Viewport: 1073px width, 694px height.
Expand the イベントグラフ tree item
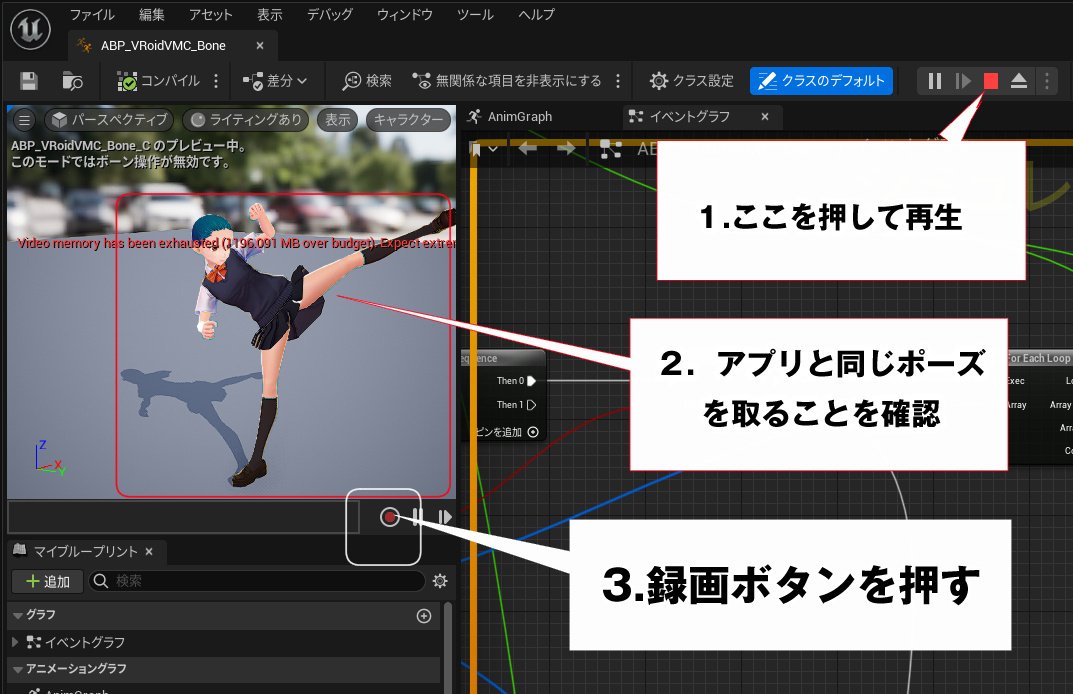click(16, 642)
